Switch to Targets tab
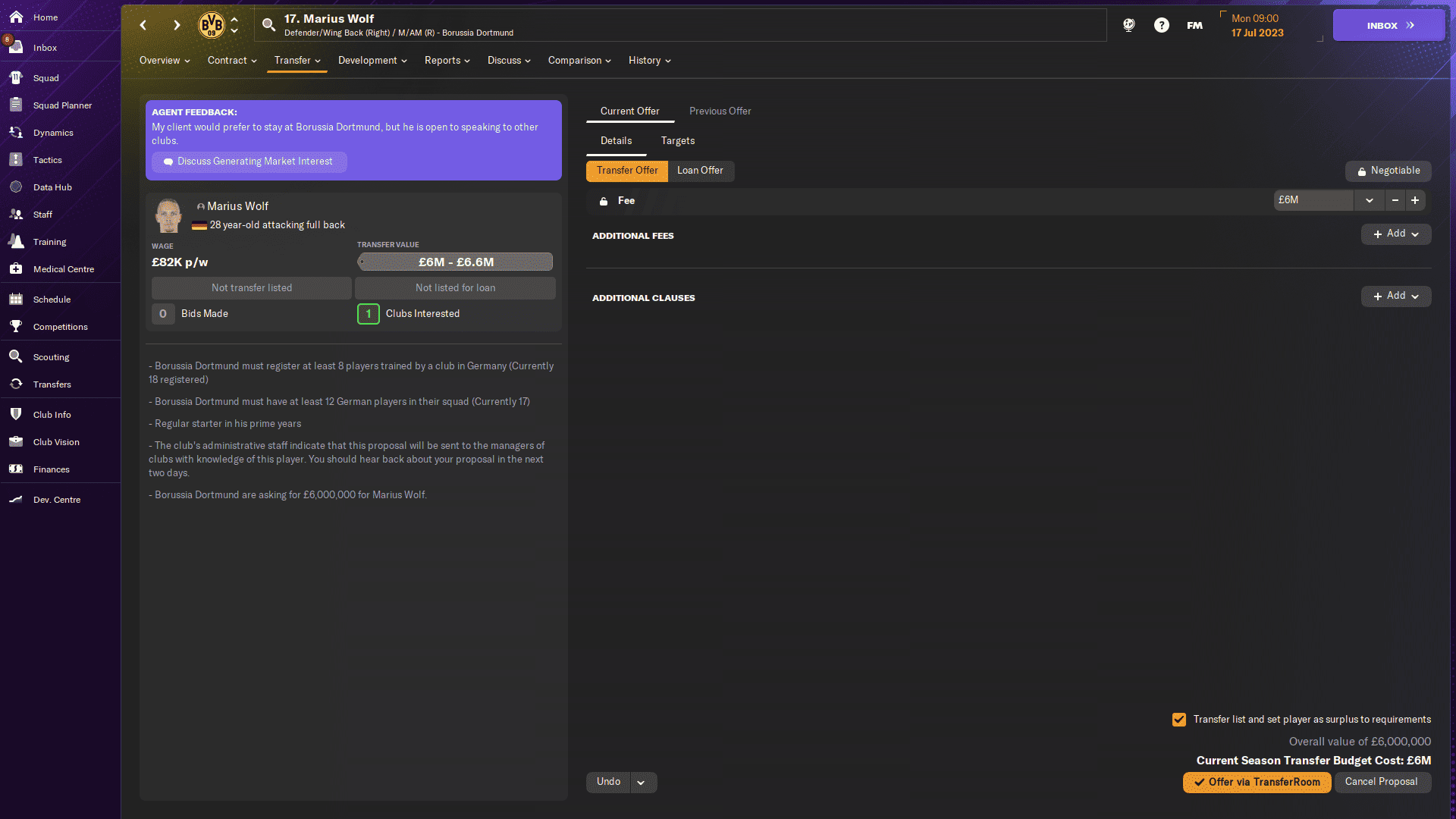1456x819 pixels. pyautogui.click(x=677, y=141)
